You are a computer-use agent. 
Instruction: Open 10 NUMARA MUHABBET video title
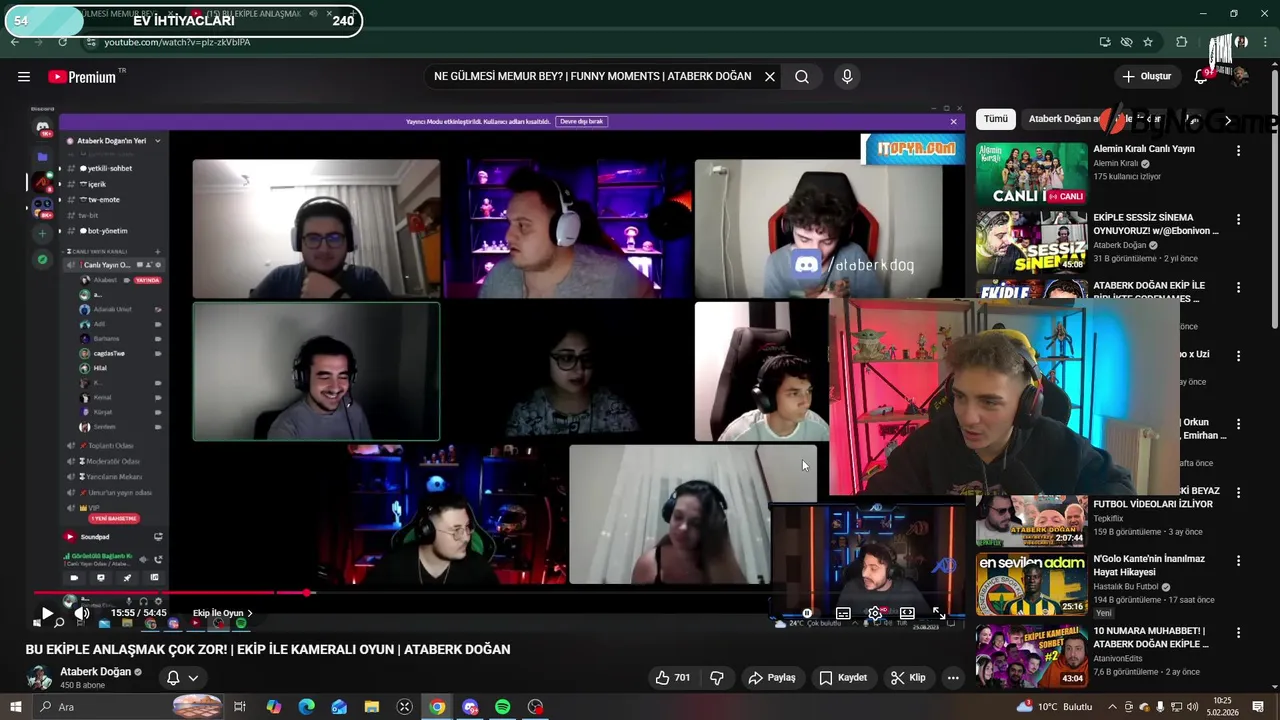coord(1151,638)
